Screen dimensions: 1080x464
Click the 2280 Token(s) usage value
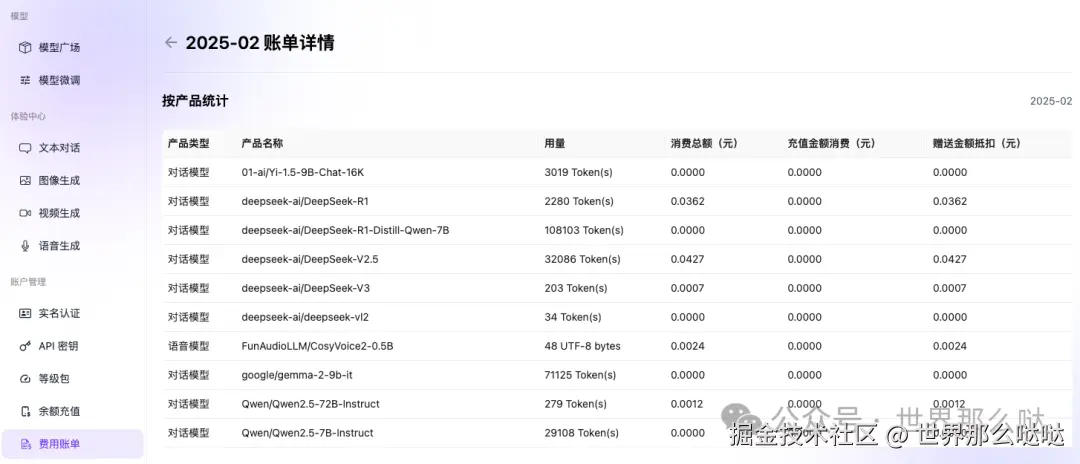coord(578,201)
